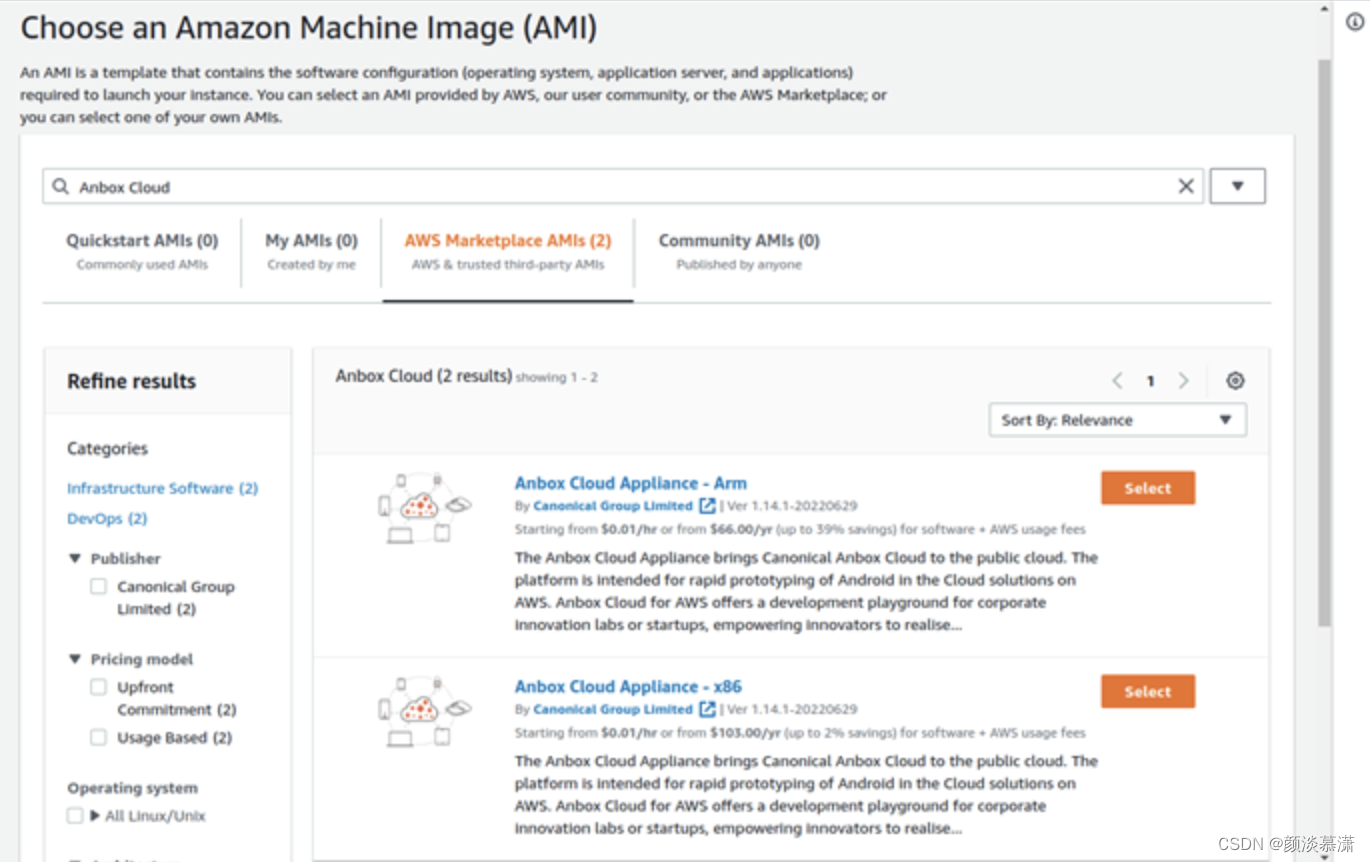Click the search magnifier icon
Viewport: 1370px width, 862px height.
click(x=61, y=187)
